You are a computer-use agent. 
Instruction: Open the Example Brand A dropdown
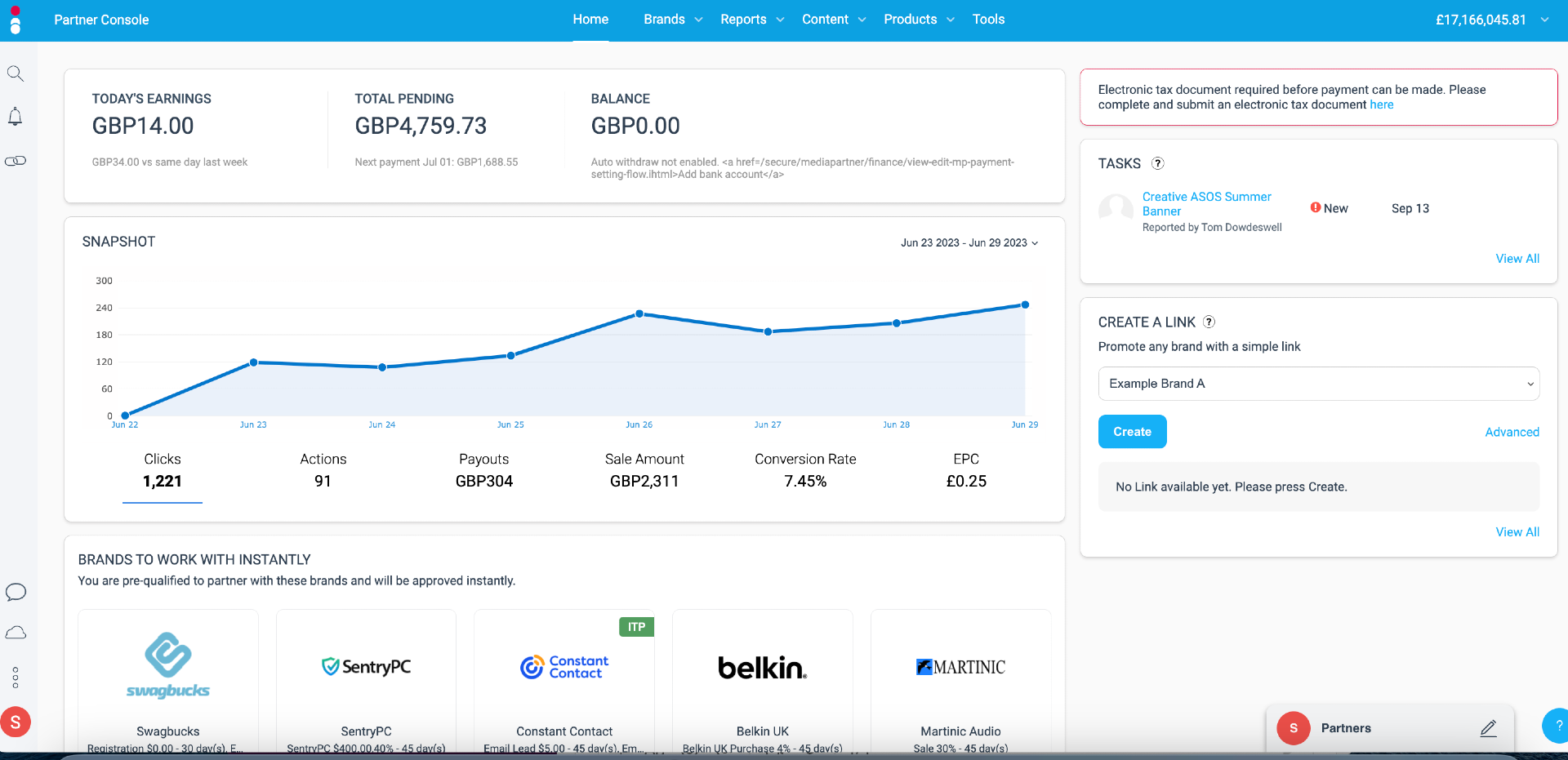tap(1319, 384)
